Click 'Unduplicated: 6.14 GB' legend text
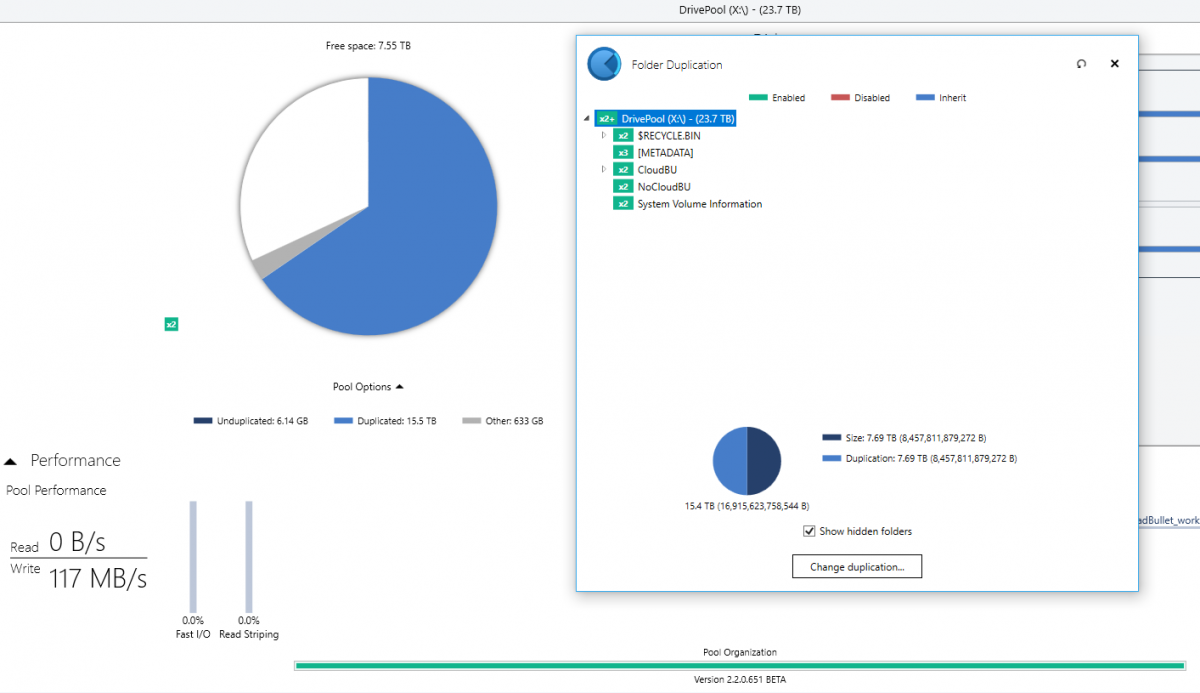The width and height of the screenshot is (1200, 693). tap(262, 421)
